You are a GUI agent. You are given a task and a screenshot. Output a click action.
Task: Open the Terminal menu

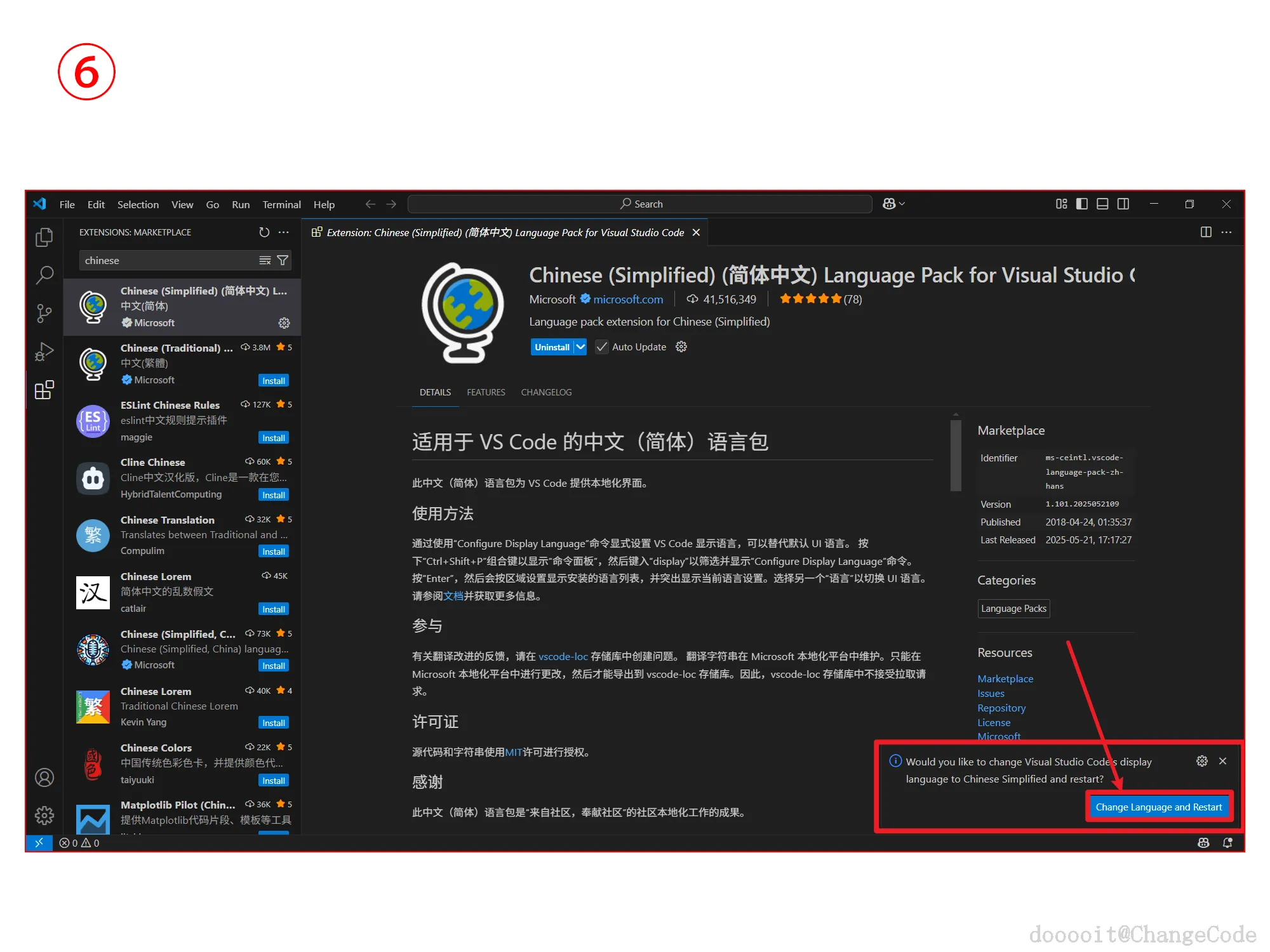[281, 204]
